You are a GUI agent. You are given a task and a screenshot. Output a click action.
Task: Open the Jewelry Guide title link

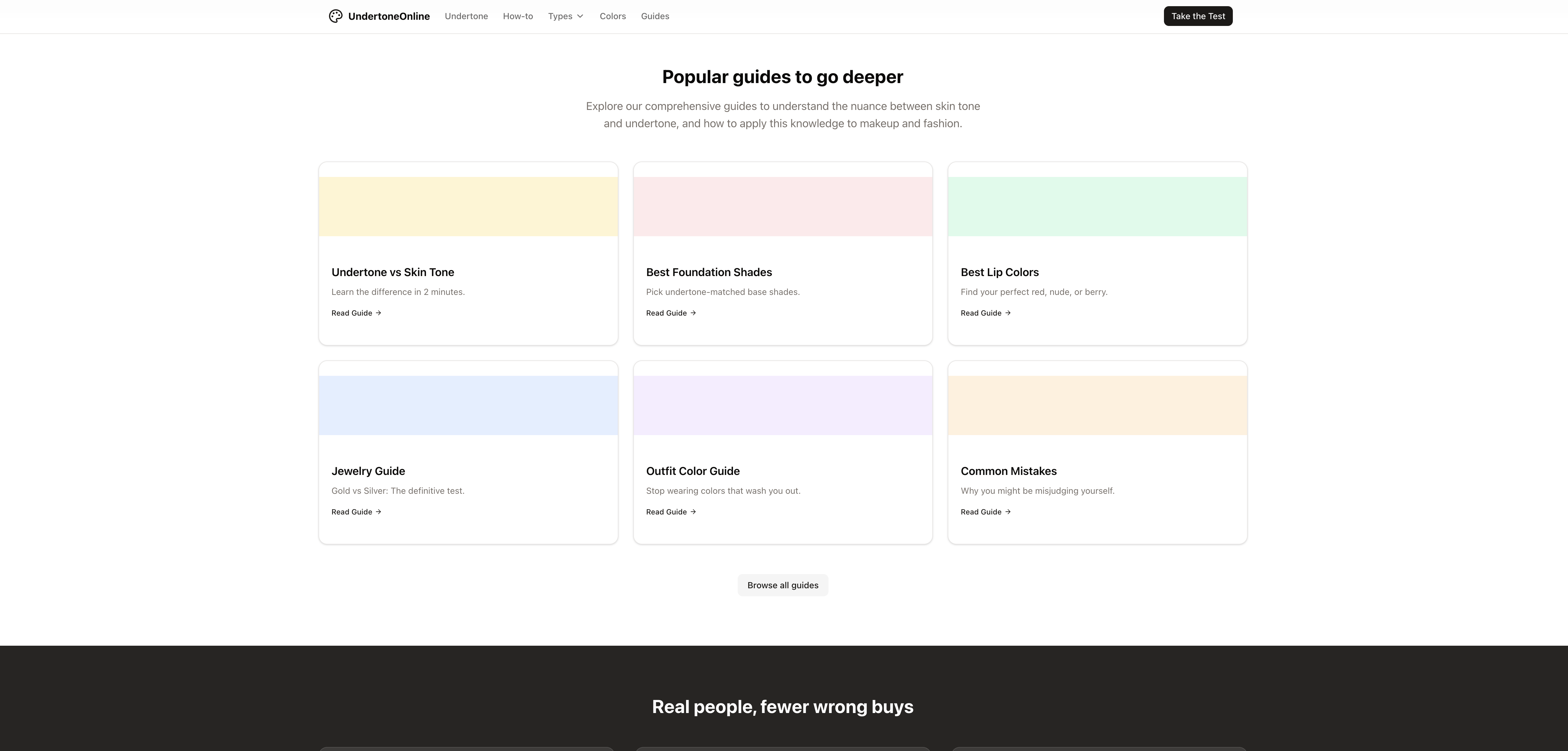point(368,471)
